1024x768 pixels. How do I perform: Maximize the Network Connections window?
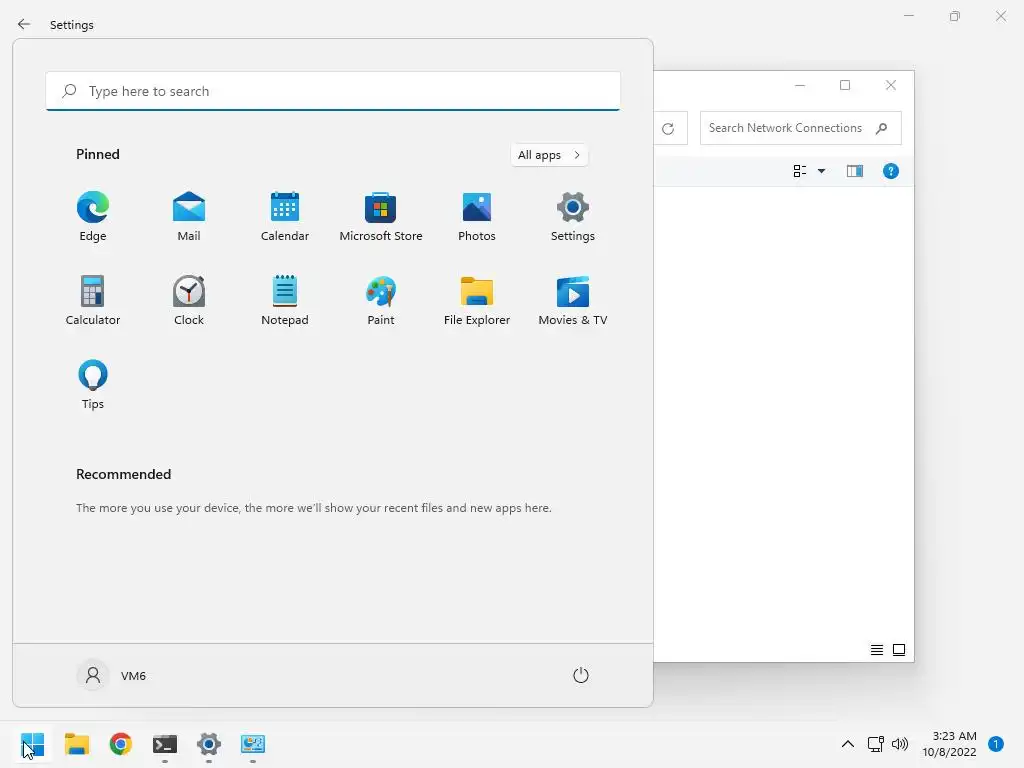coord(845,85)
